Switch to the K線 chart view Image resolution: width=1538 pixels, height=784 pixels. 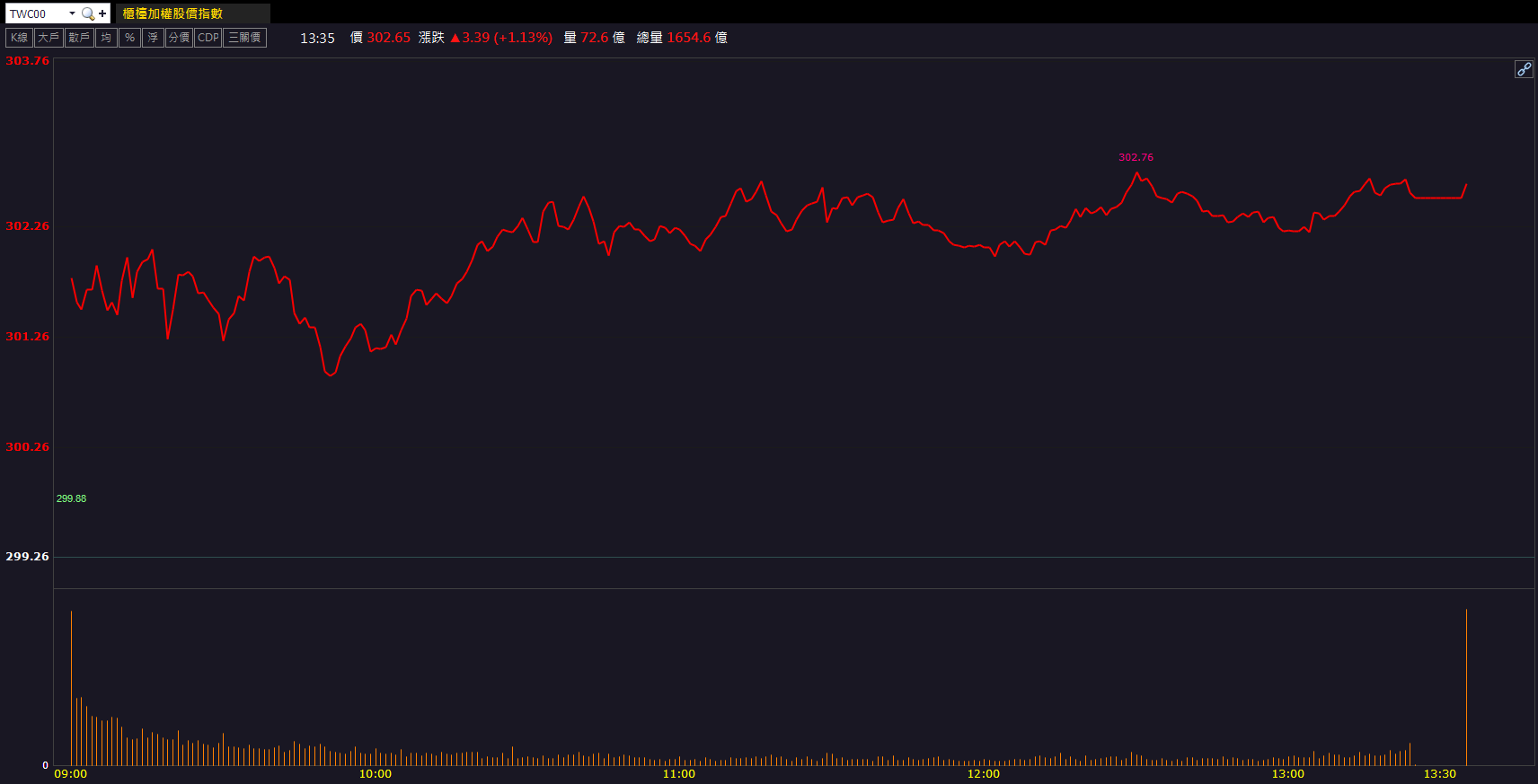19,38
